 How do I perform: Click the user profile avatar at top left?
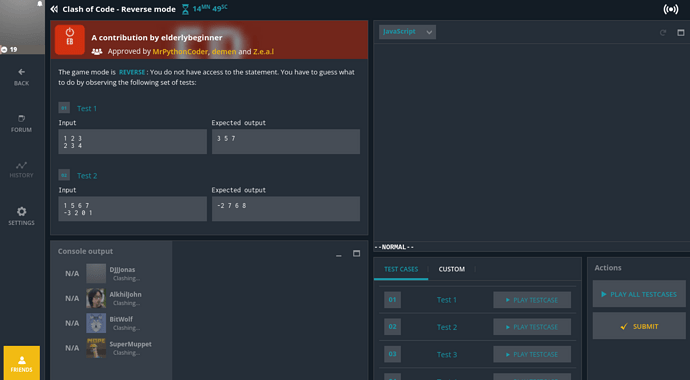tap(22, 27)
